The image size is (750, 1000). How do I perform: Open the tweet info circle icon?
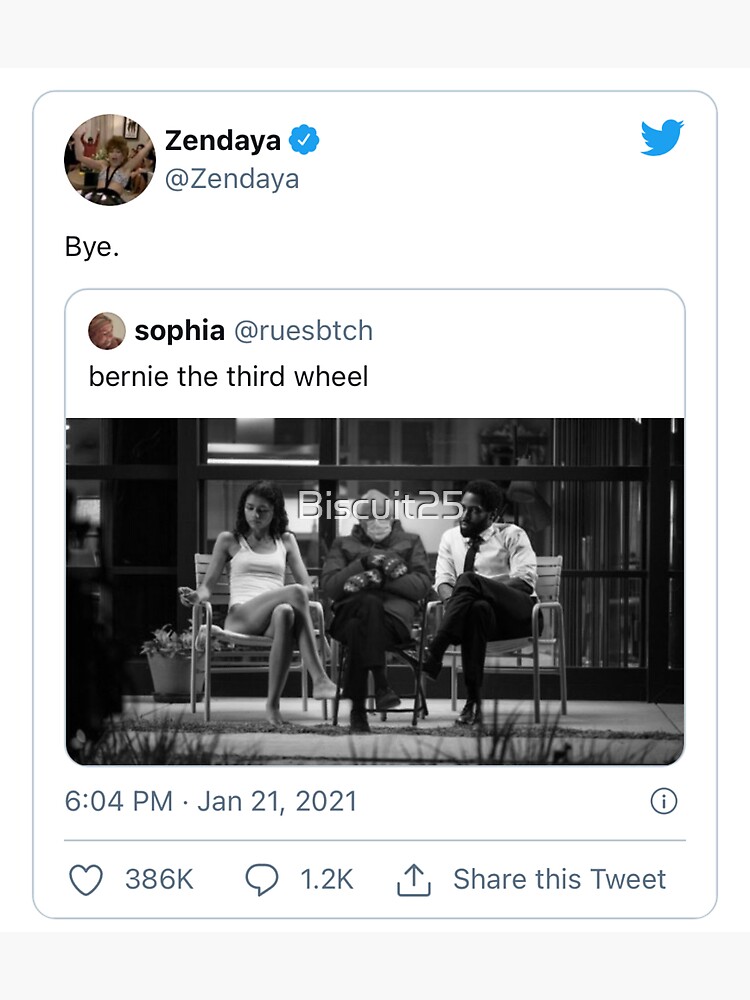[664, 801]
